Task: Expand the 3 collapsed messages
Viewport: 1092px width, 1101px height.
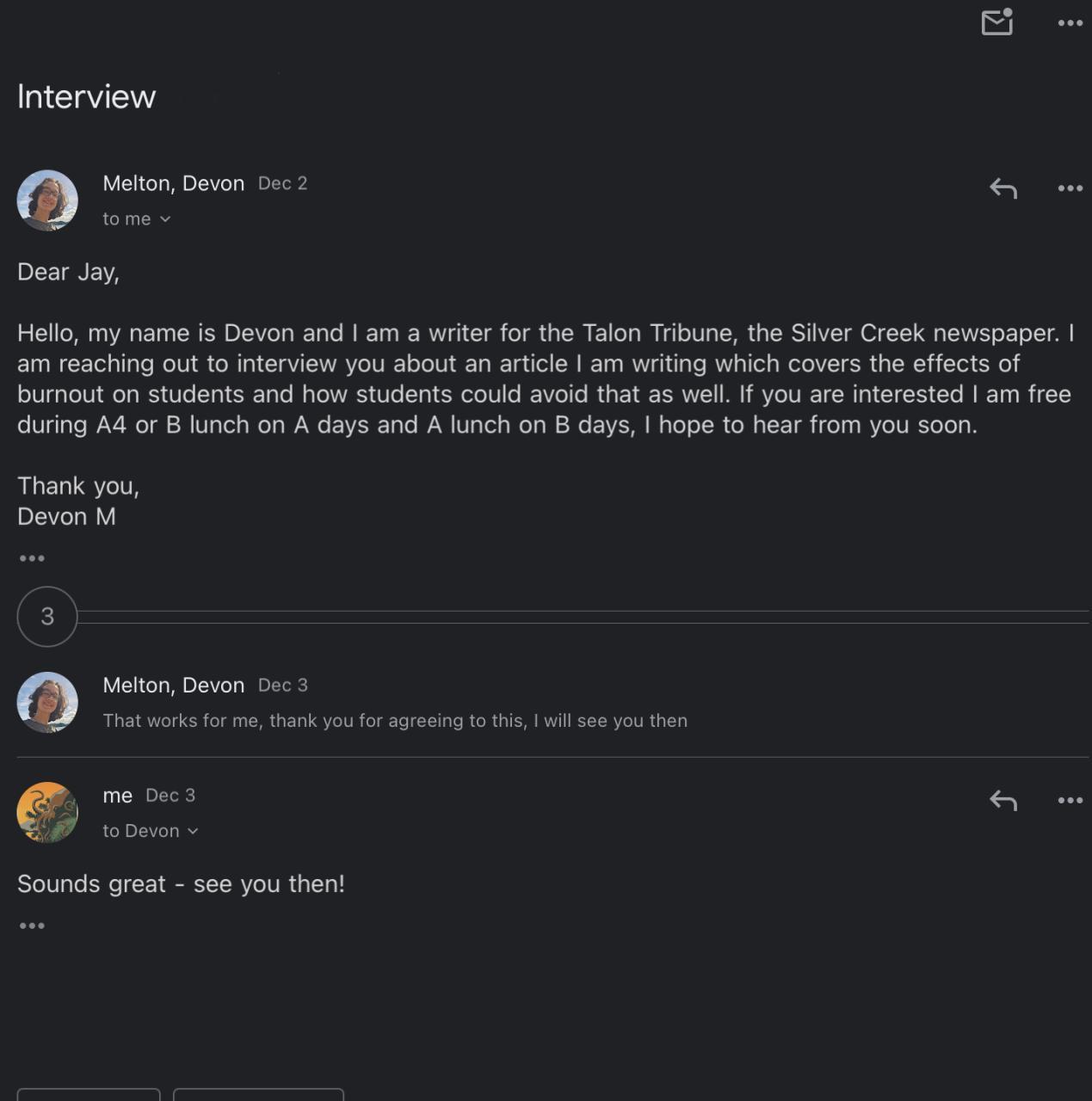Action: coord(47,616)
